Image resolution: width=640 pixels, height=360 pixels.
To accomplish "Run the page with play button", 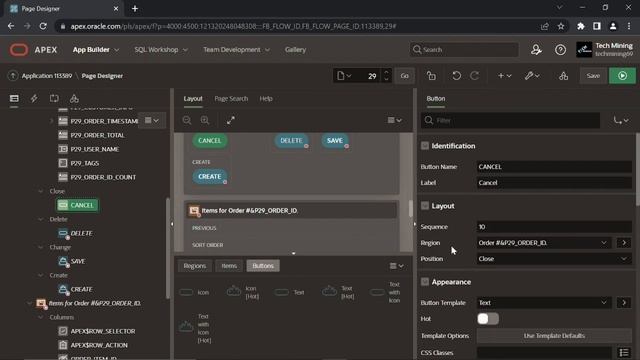I will (x=622, y=76).
